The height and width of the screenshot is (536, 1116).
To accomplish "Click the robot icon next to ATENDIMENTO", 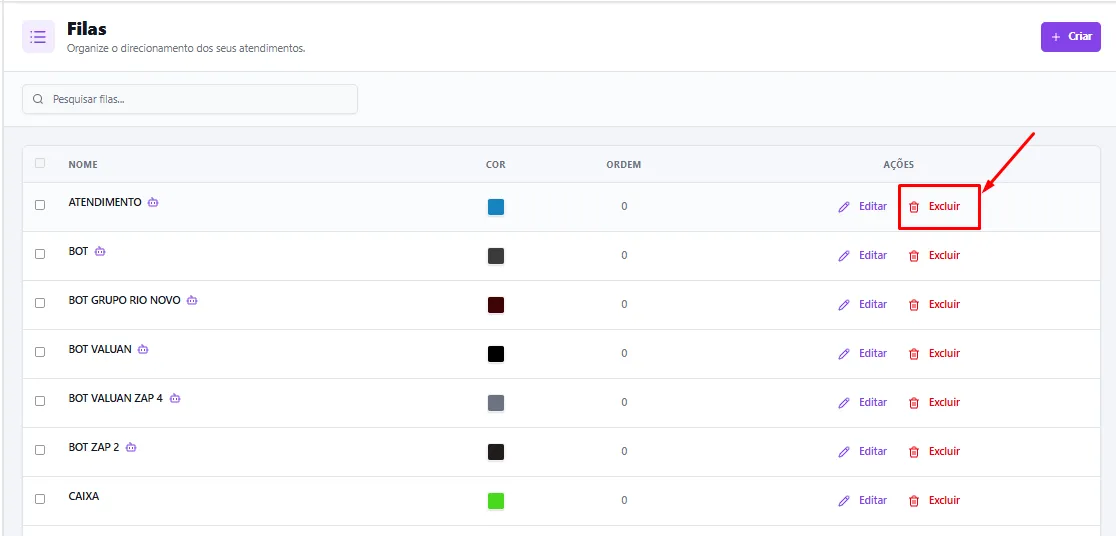I will (x=153, y=202).
